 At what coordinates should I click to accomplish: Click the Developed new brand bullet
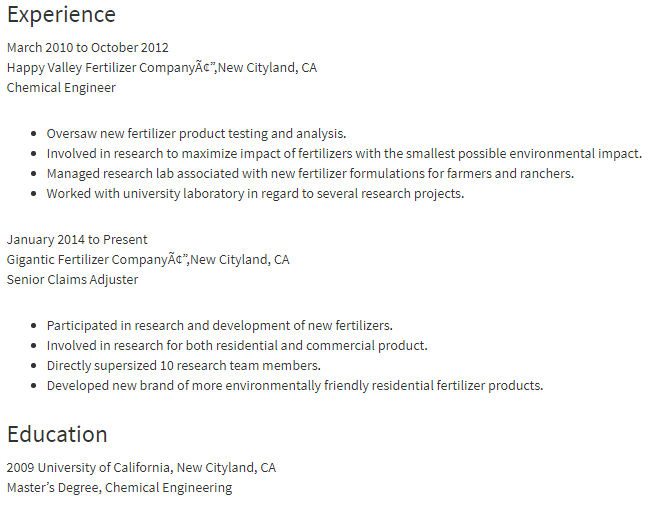295,386
